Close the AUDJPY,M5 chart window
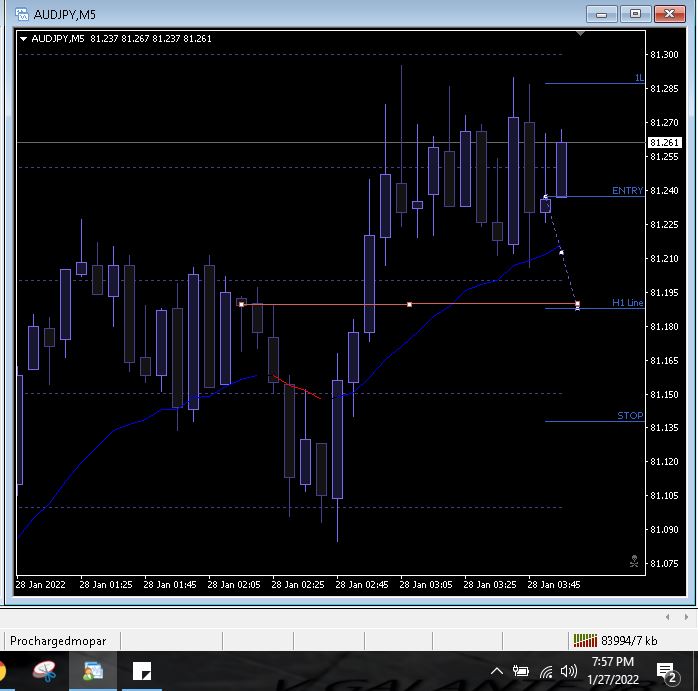The height and width of the screenshot is (691, 698). [x=669, y=14]
